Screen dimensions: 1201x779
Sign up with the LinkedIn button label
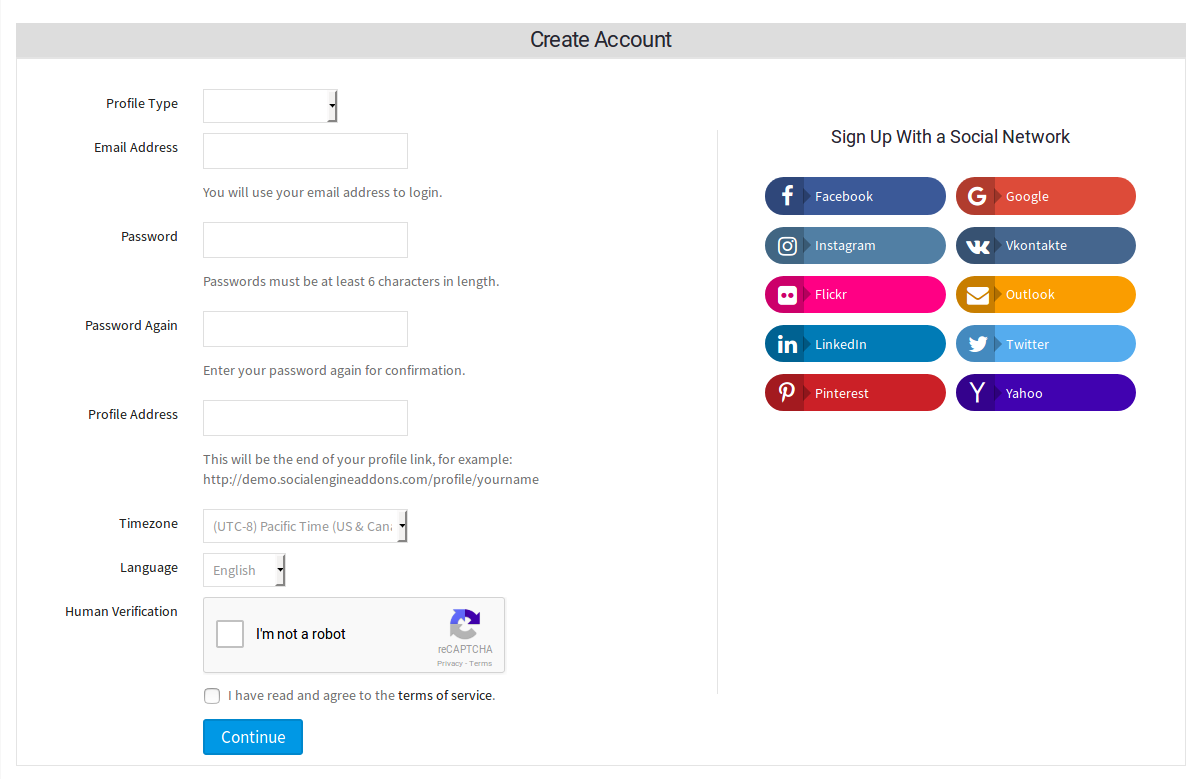click(x=841, y=344)
